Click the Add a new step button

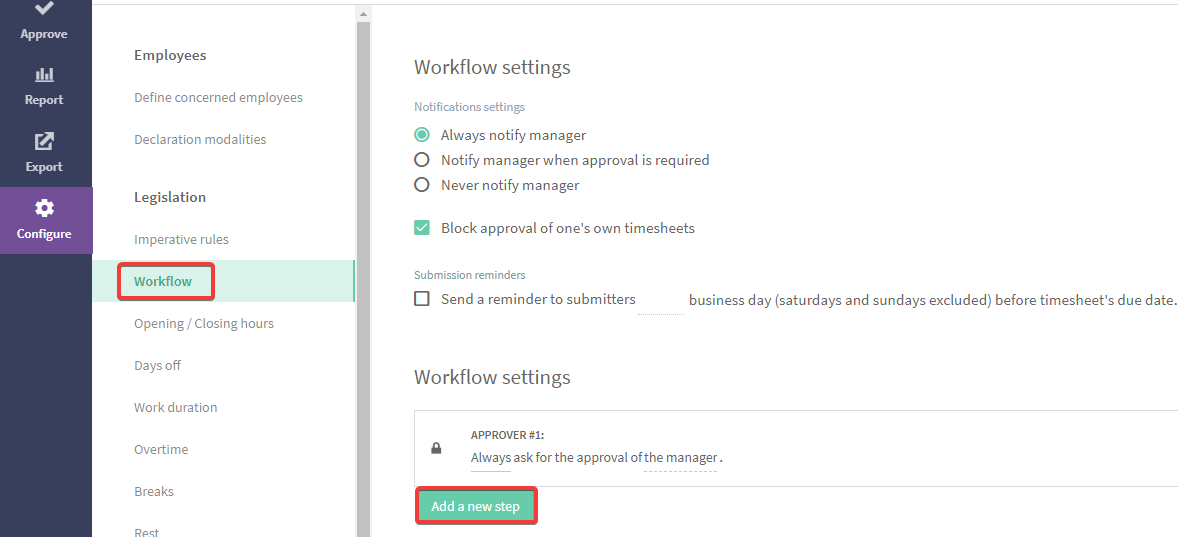[476, 506]
